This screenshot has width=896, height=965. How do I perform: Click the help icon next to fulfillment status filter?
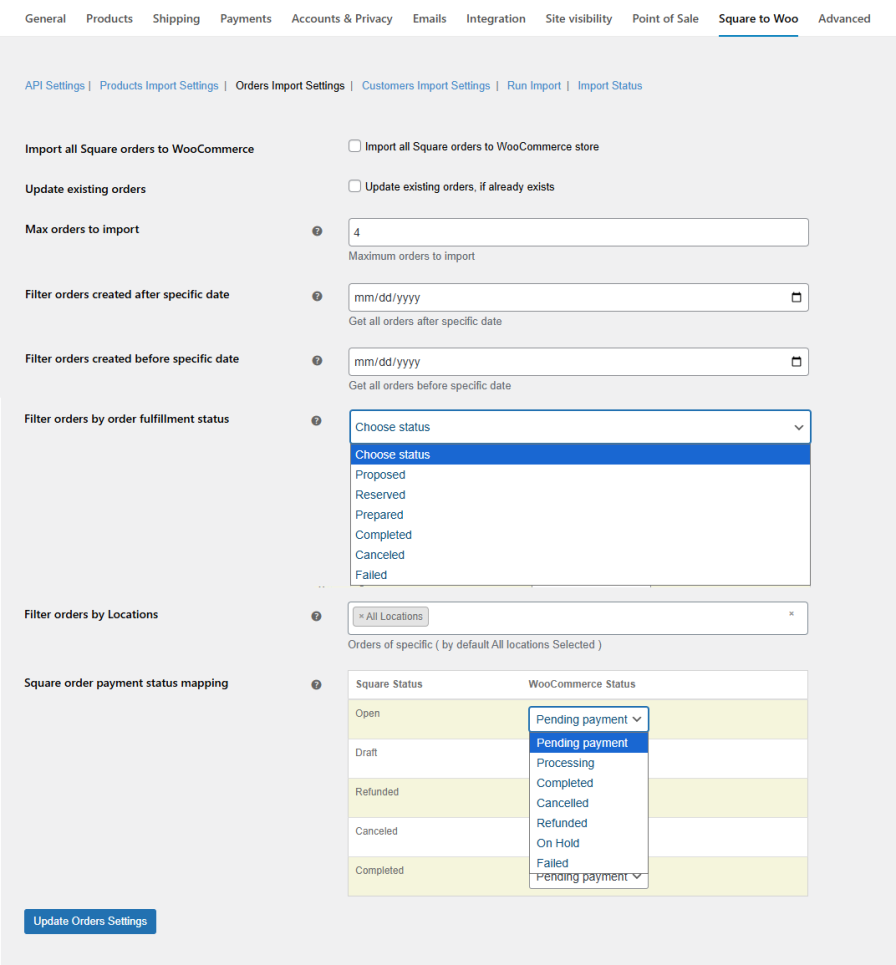pos(317,421)
